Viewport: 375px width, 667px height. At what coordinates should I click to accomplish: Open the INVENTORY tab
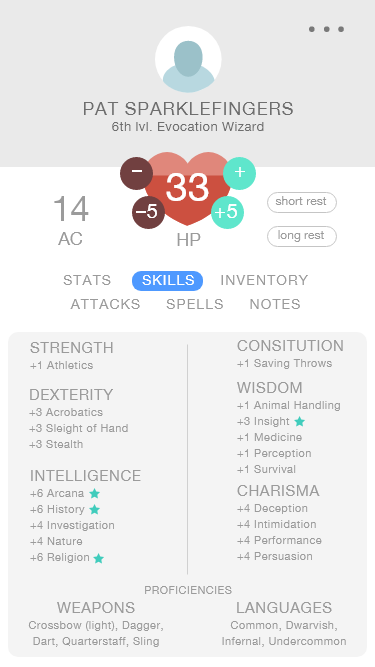(264, 280)
